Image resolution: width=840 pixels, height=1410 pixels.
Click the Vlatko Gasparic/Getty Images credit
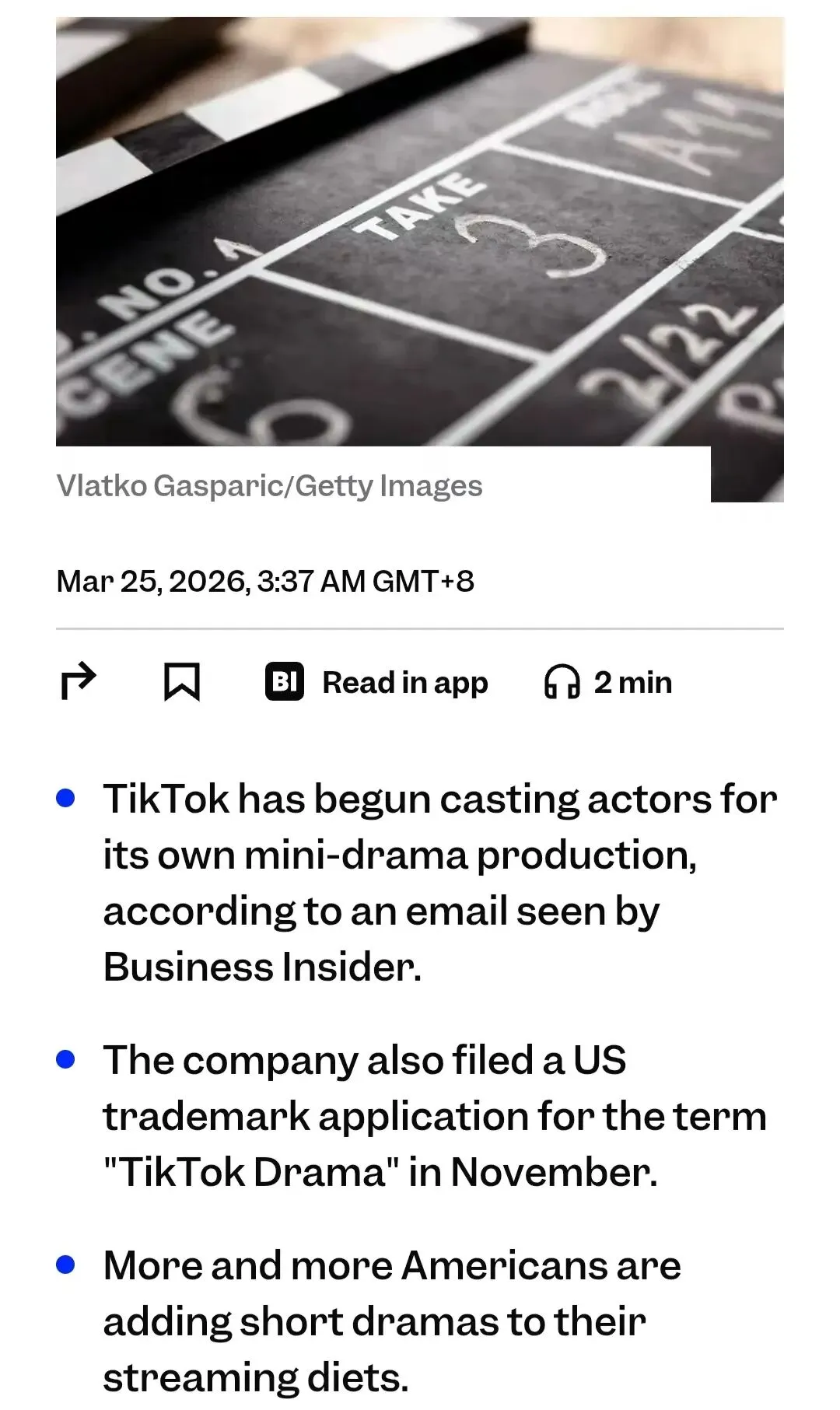[x=269, y=486]
